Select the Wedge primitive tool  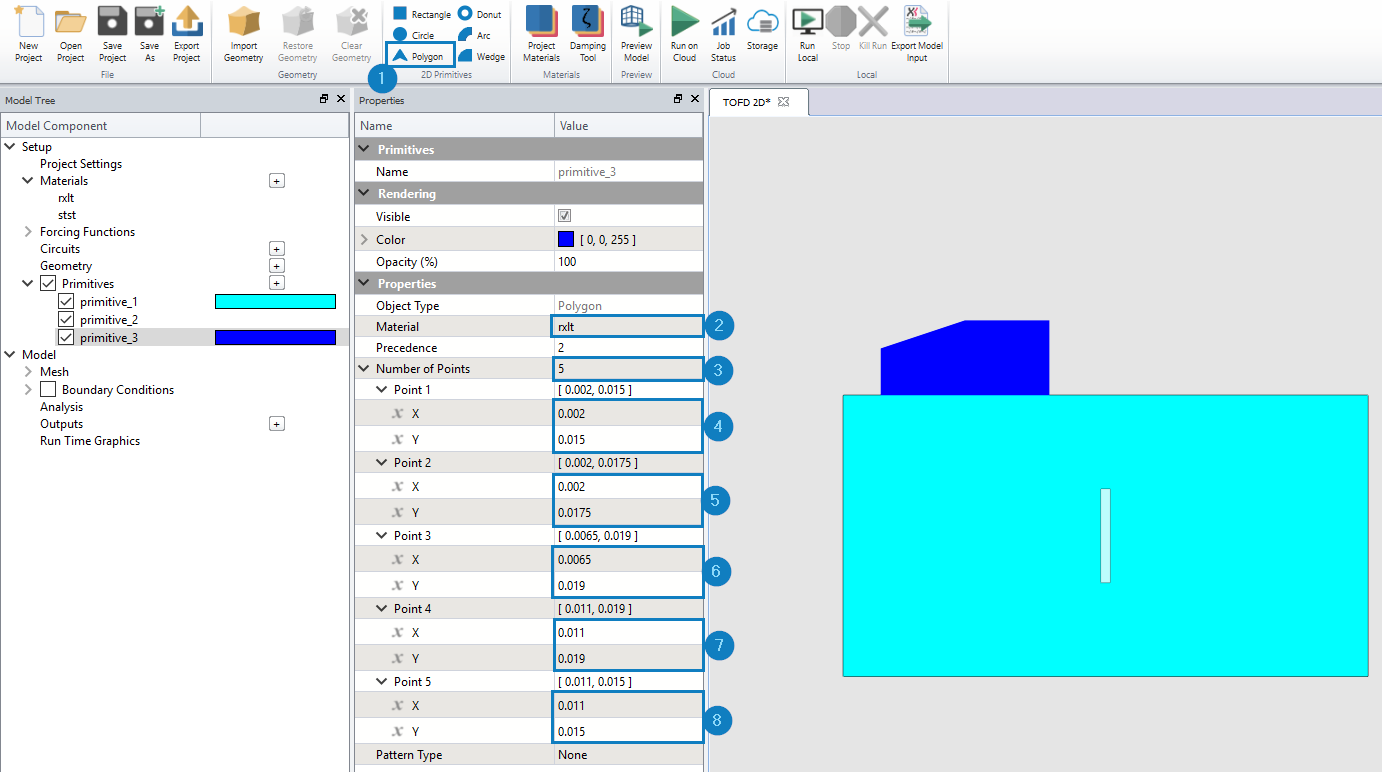[x=482, y=56]
